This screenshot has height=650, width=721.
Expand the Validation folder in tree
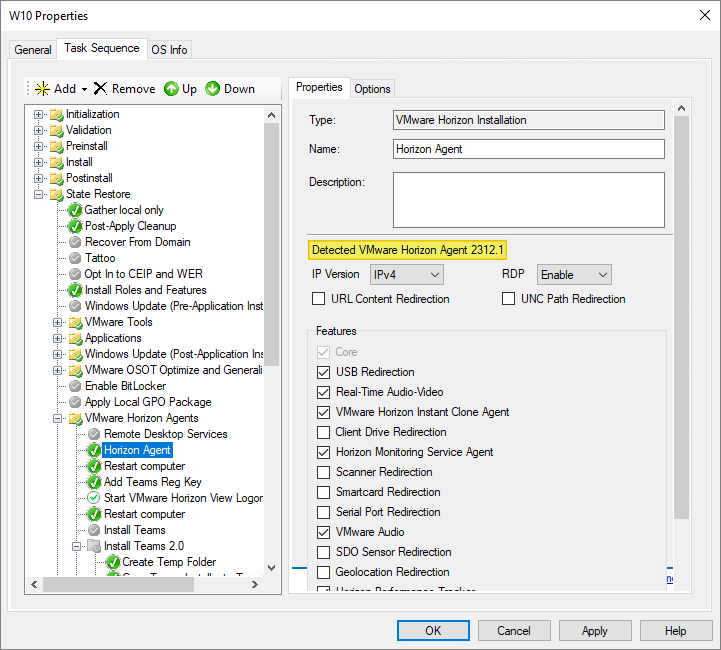coord(39,130)
